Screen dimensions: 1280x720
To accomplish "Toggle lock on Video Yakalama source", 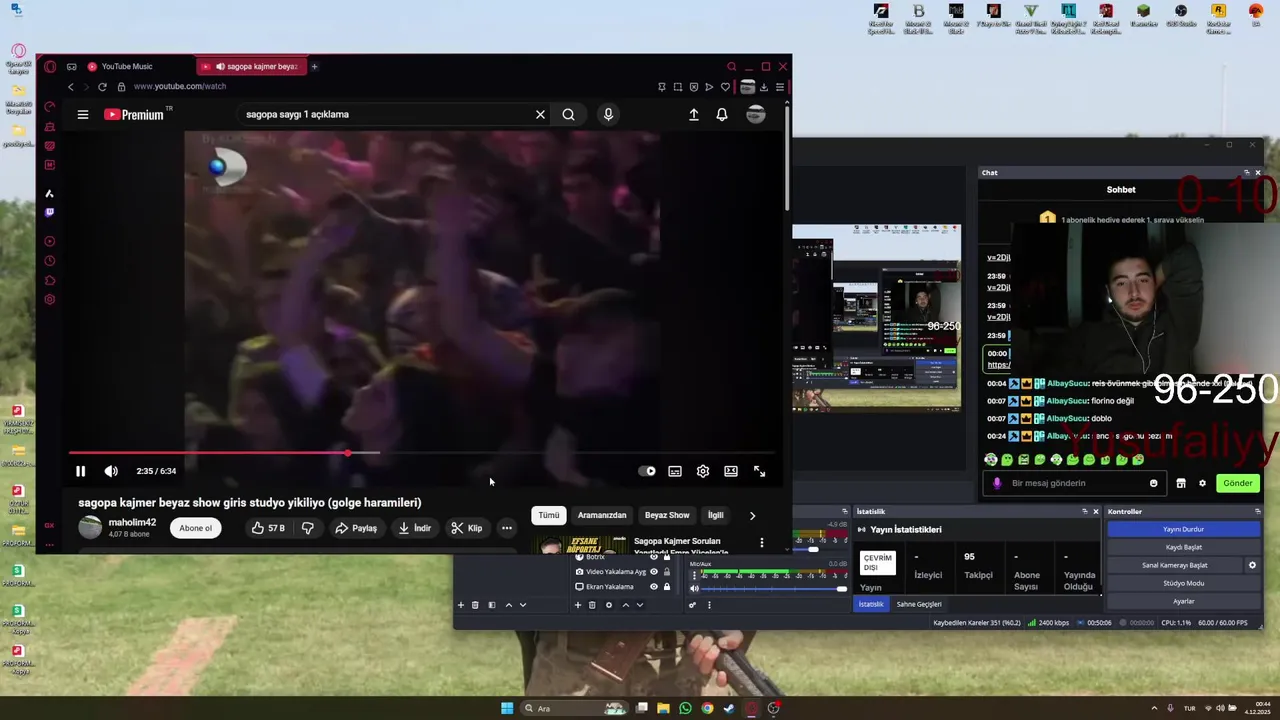I will [x=667, y=572].
